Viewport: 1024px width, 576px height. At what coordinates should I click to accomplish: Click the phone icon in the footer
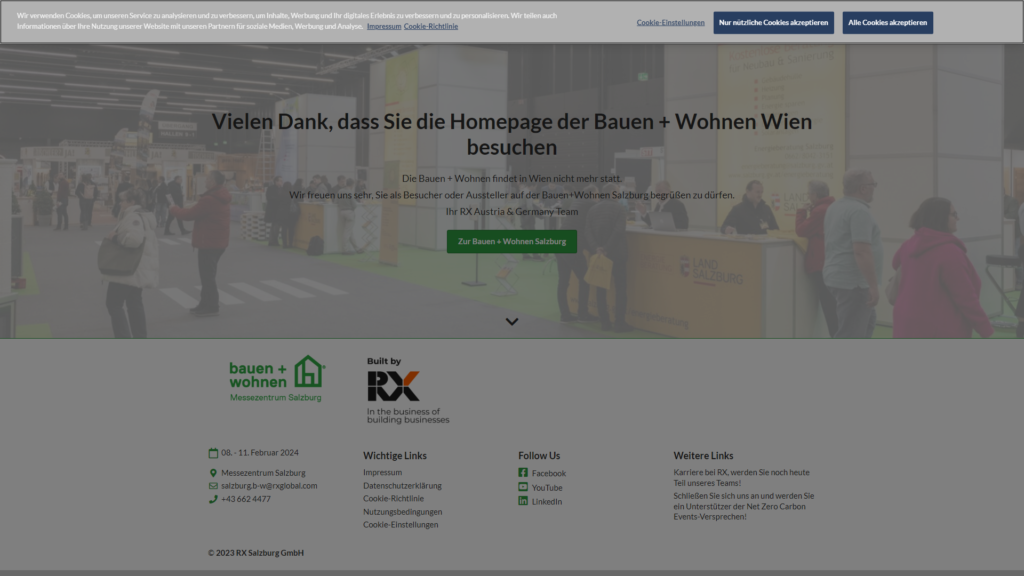click(213, 499)
